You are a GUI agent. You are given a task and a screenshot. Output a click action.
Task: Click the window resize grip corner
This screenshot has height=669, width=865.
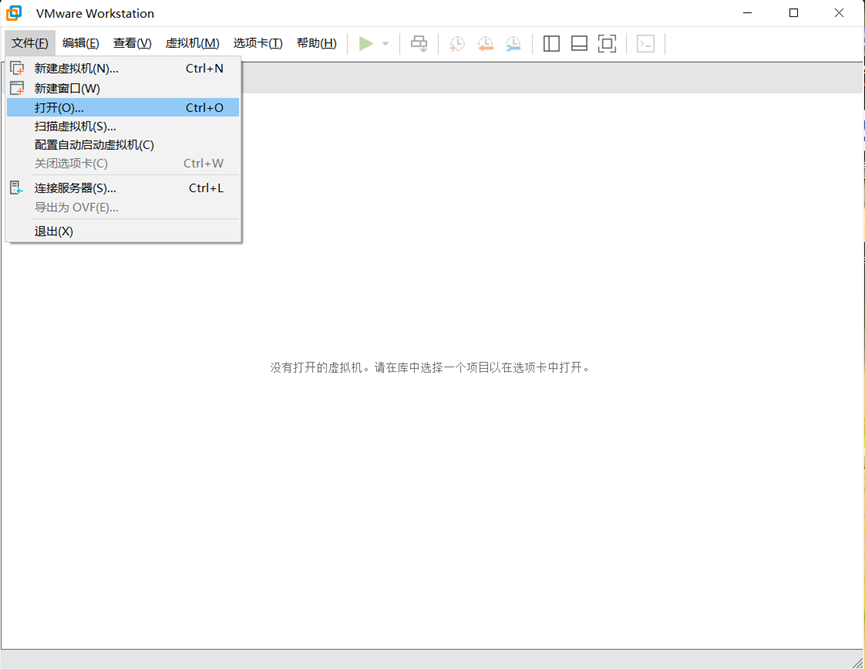point(858,662)
